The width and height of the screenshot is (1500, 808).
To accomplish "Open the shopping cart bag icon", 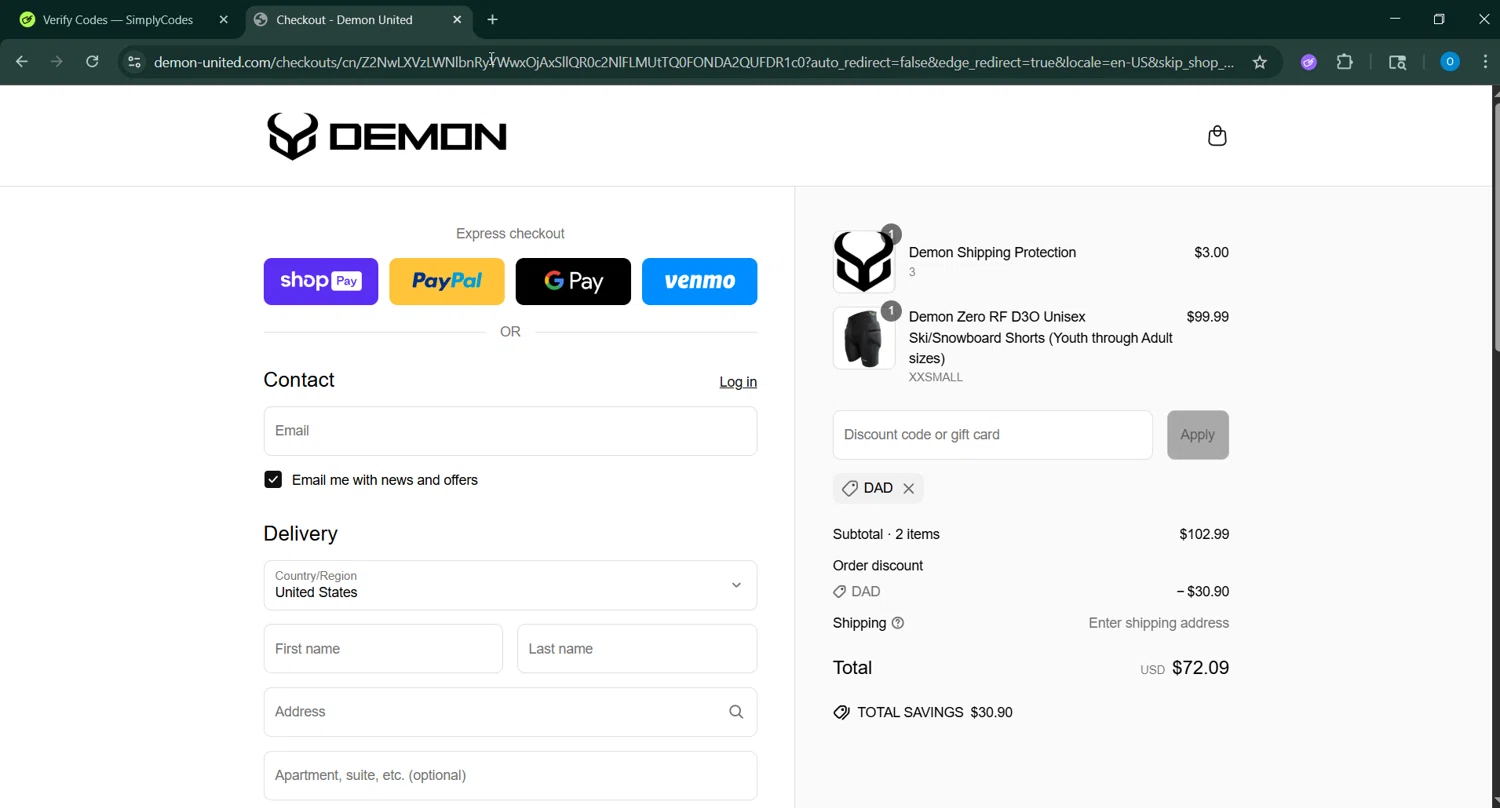I will pyautogui.click(x=1217, y=136).
